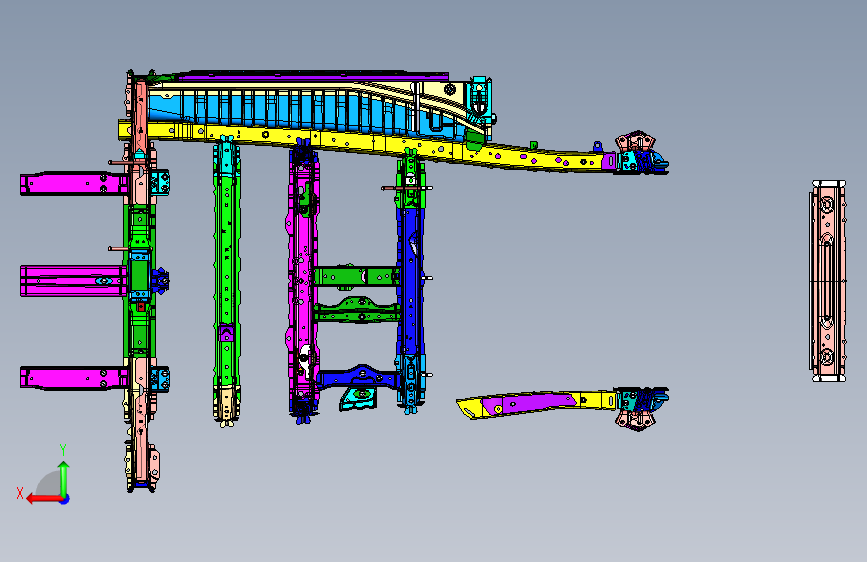Select the white part on magenta crossmember
The height and width of the screenshot is (562, 867).
tap(304, 360)
